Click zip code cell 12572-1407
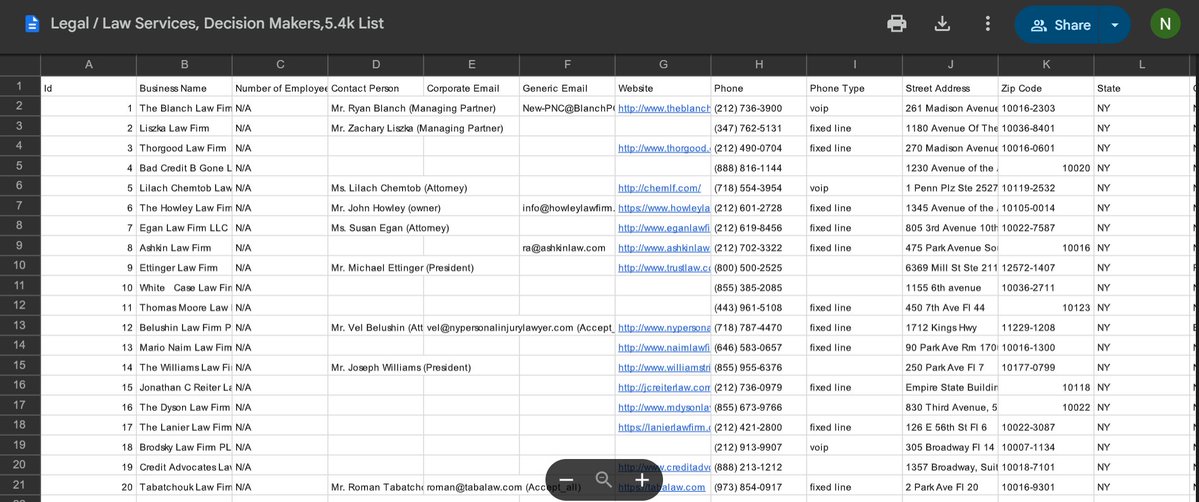The width and height of the screenshot is (1199, 502). [1045, 268]
